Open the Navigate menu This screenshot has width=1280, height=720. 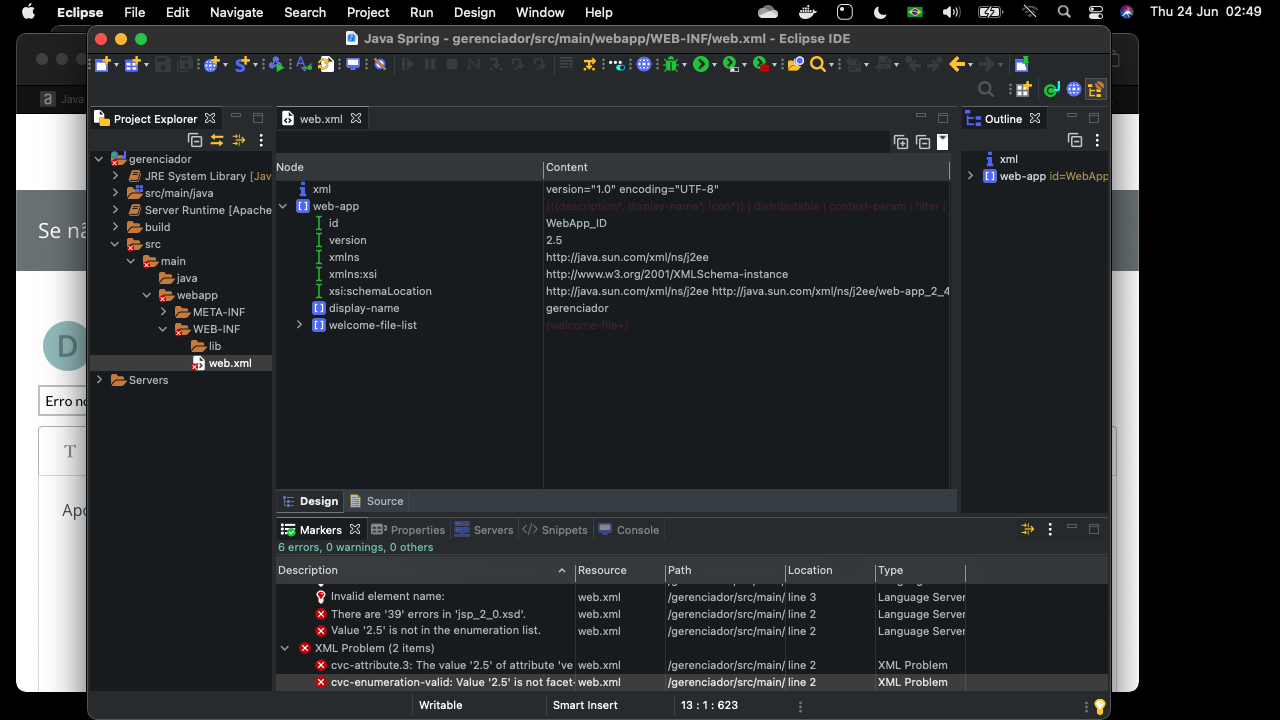[237, 12]
